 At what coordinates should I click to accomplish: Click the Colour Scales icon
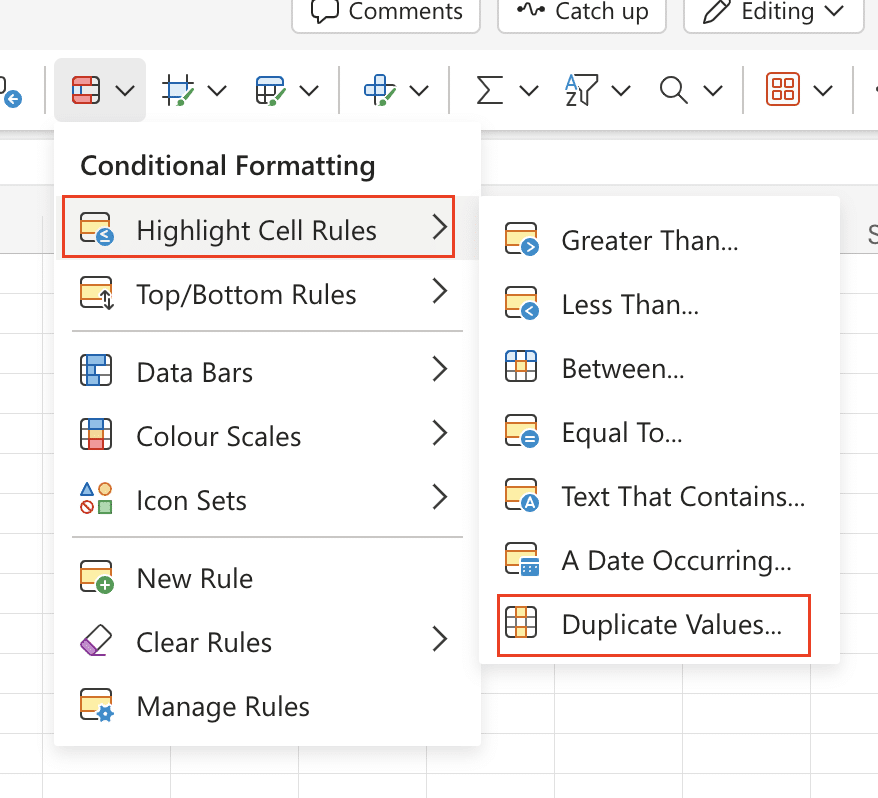[96, 434]
